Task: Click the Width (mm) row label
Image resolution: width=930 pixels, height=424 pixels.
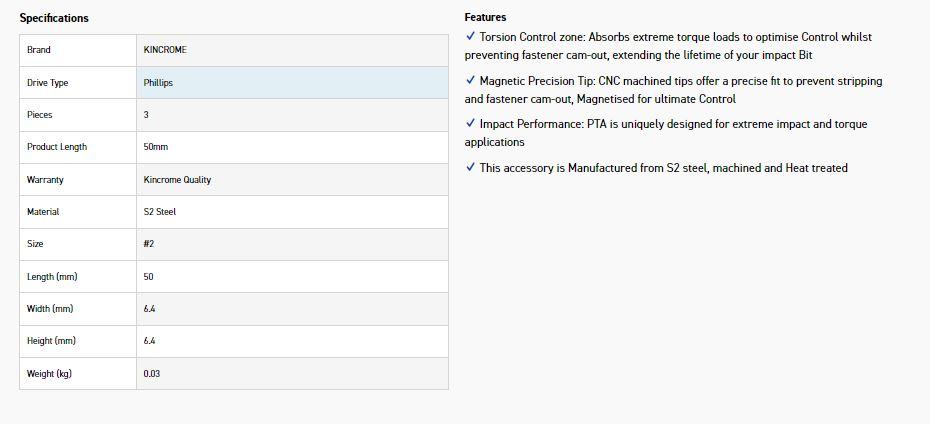Action: click(49, 309)
